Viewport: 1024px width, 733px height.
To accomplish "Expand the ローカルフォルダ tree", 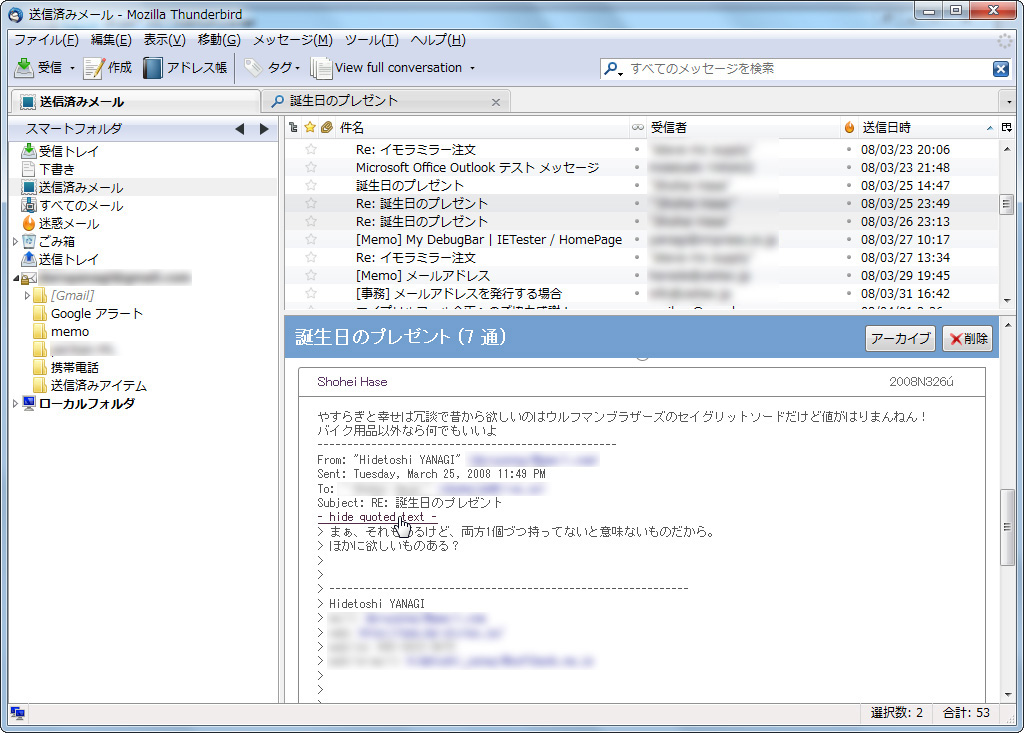I will coord(15,404).
